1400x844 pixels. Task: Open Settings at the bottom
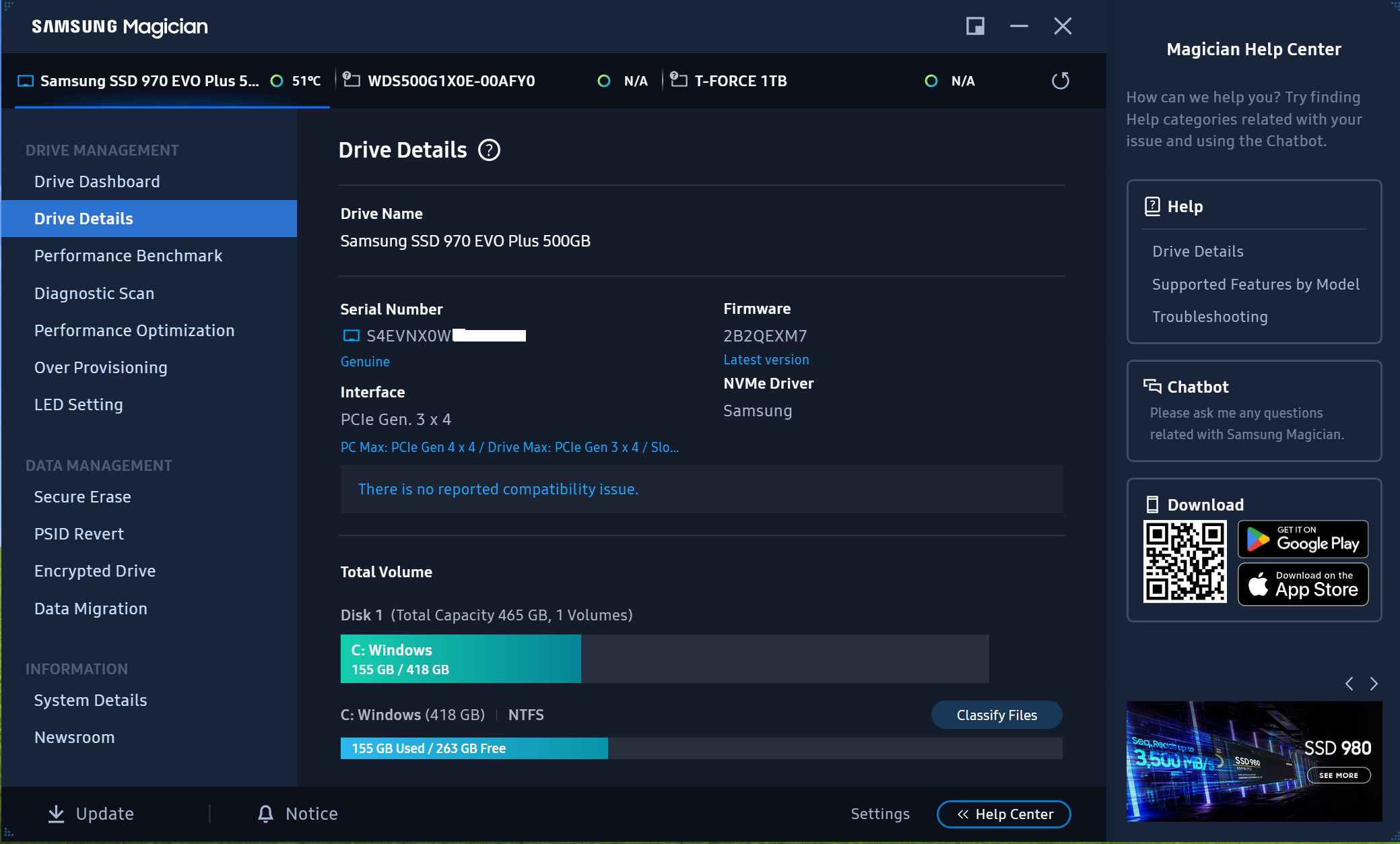(x=880, y=814)
